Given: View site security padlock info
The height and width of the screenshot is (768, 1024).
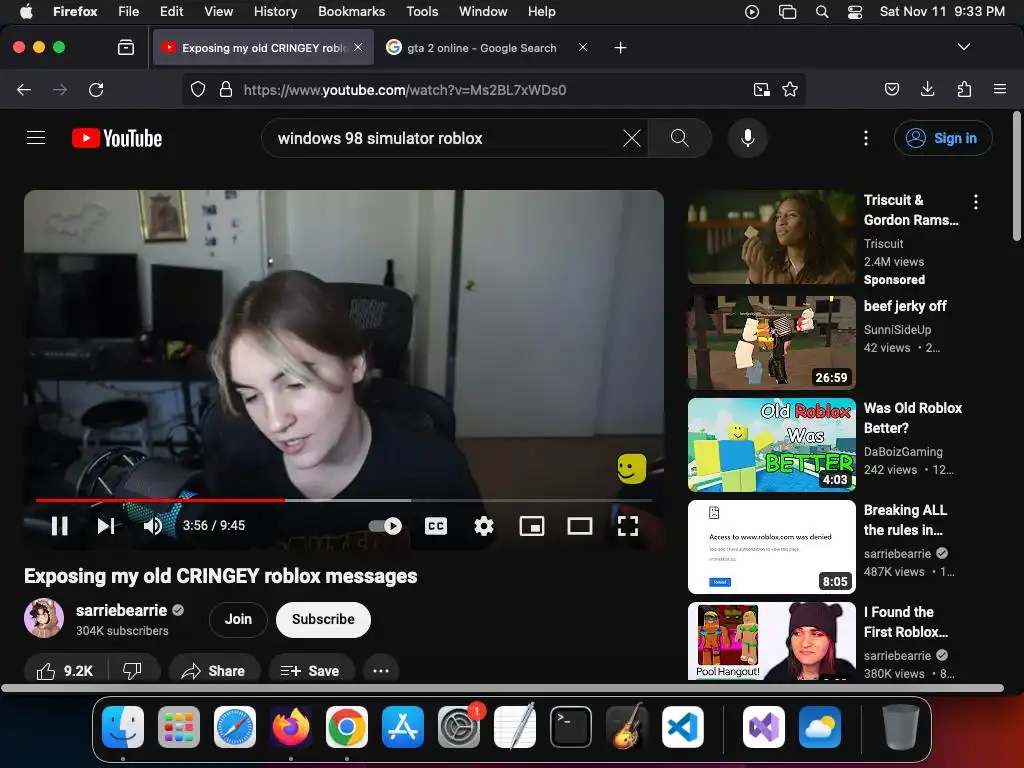Looking at the screenshot, I should (226, 89).
